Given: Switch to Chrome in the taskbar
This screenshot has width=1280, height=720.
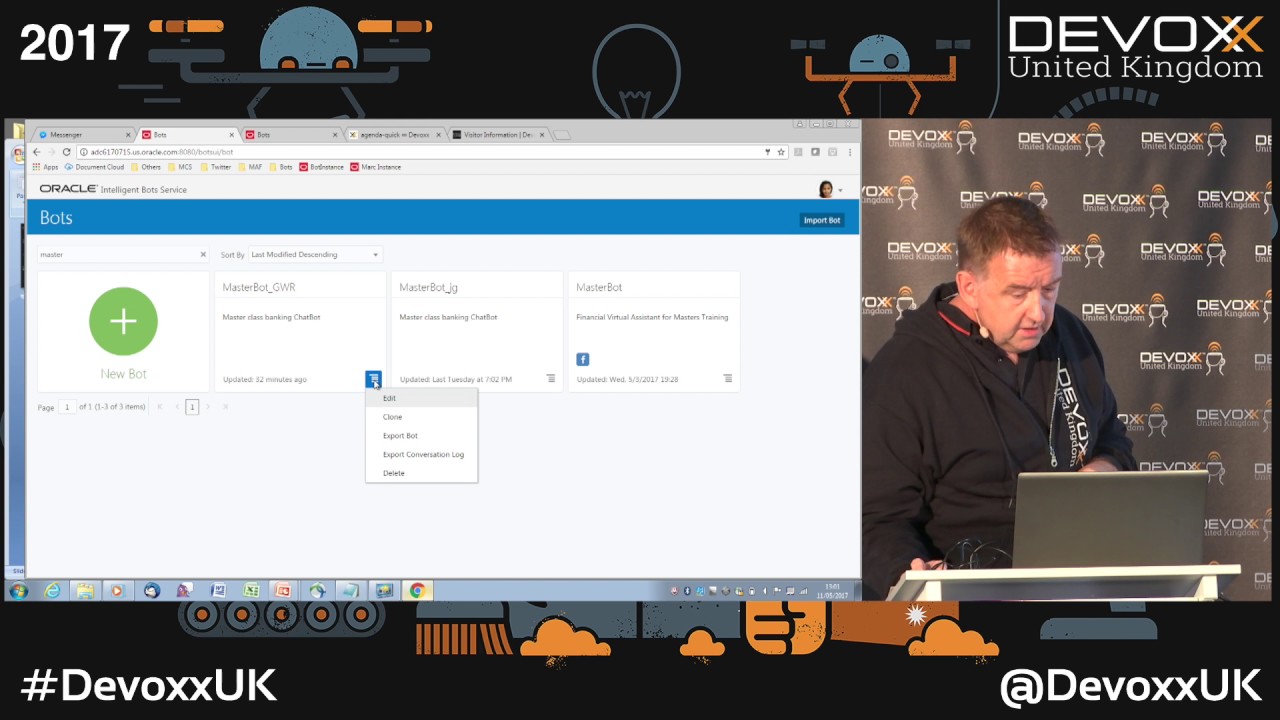Looking at the screenshot, I should click(418, 591).
